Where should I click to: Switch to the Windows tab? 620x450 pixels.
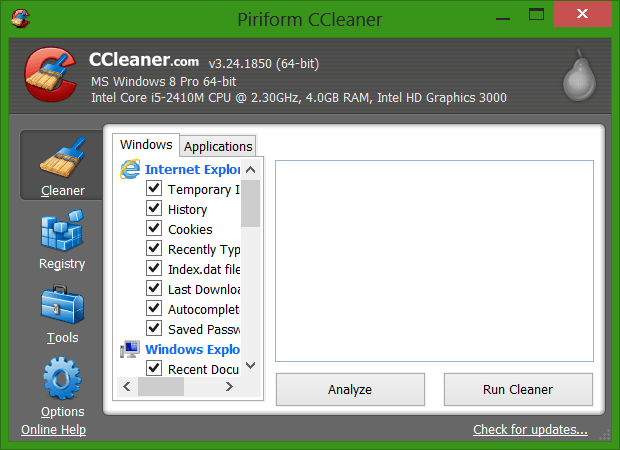(x=146, y=145)
